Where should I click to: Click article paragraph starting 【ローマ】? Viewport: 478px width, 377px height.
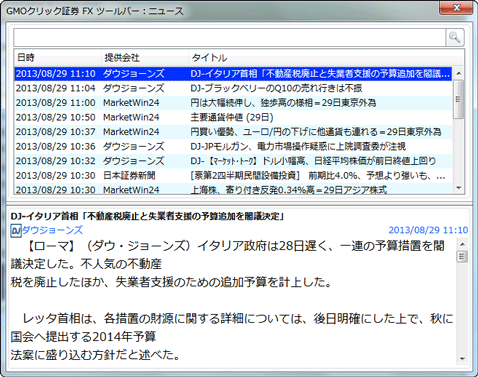click(x=227, y=264)
